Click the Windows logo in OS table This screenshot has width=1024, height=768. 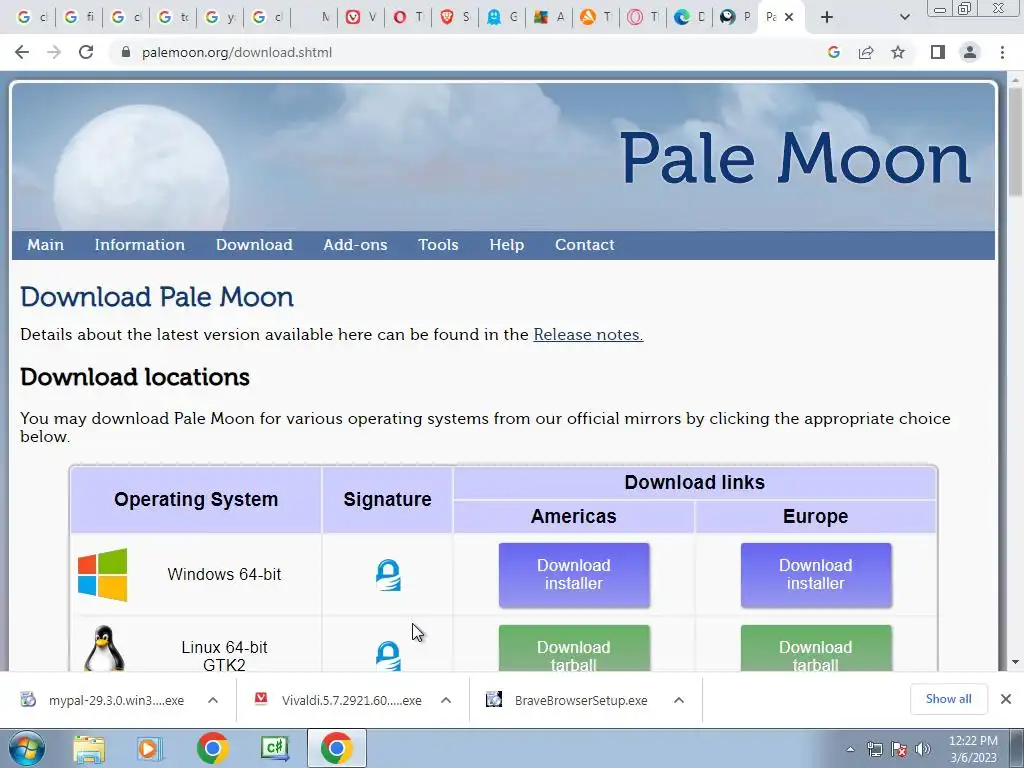(103, 575)
